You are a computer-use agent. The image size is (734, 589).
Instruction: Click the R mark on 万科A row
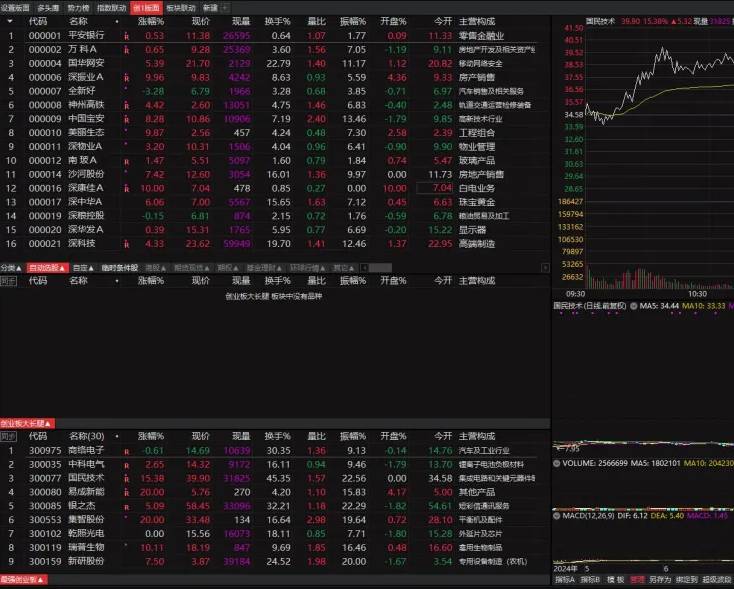pyautogui.click(x=126, y=50)
